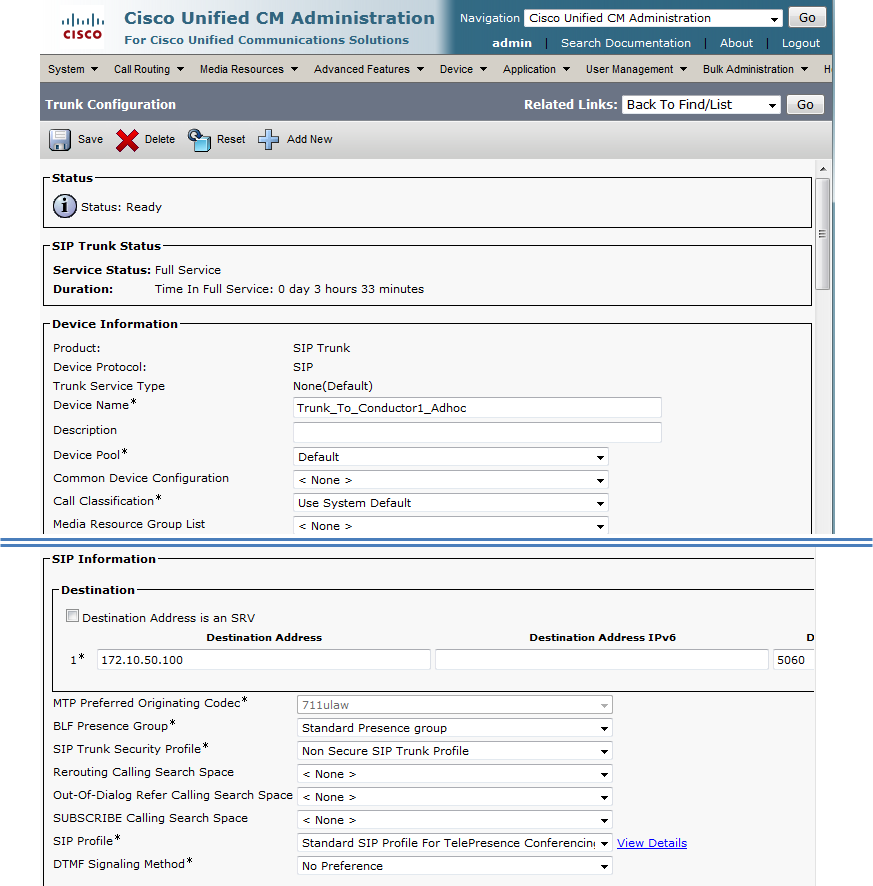This screenshot has height=886, width=873.
Task: Click the Save text button
Action: [x=90, y=140]
